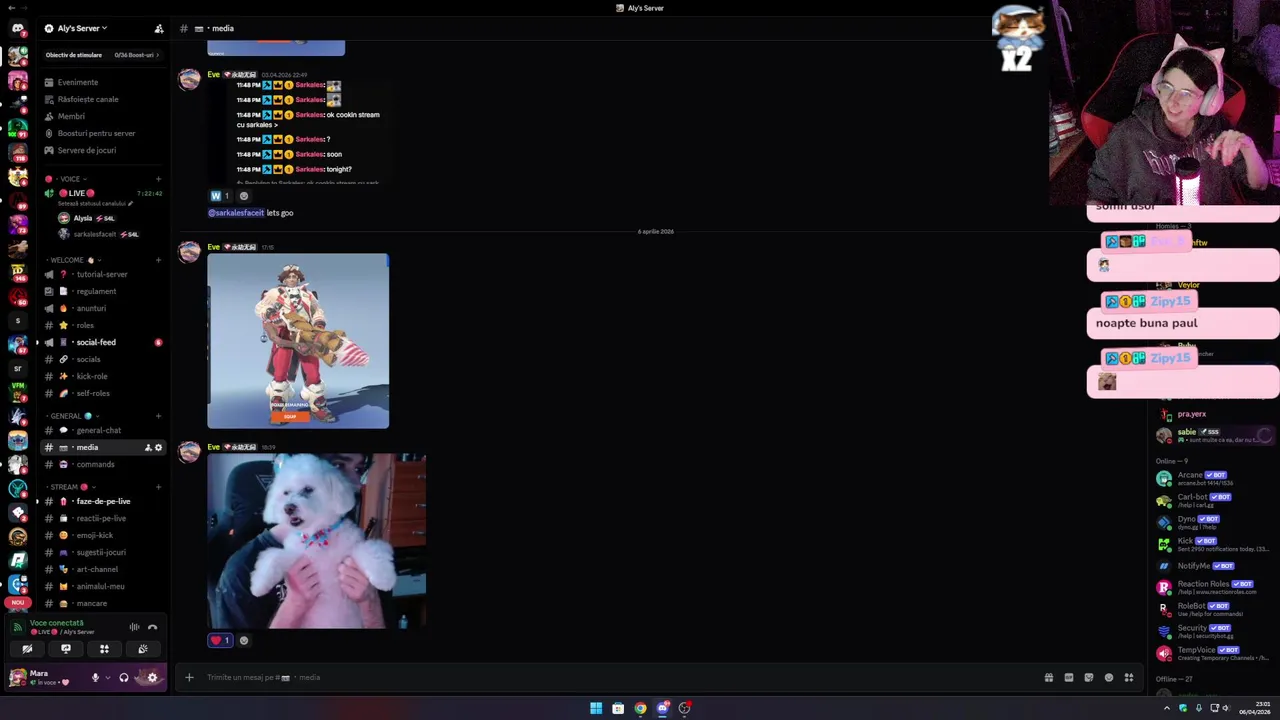Viewport: 1280px width, 720px height.
Task: Mute microphone in user panel
Action: tap(95, 677)
